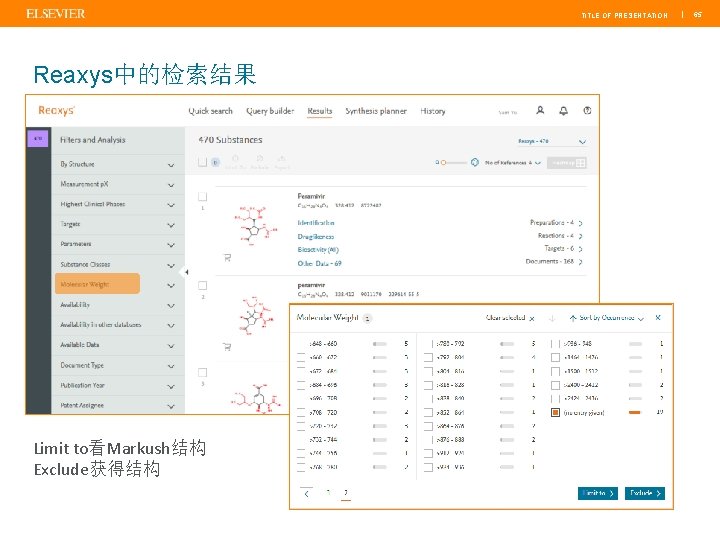Click the structure size slider handle
This screenshot has height=540, width=720.
click(x=444, y=163)
